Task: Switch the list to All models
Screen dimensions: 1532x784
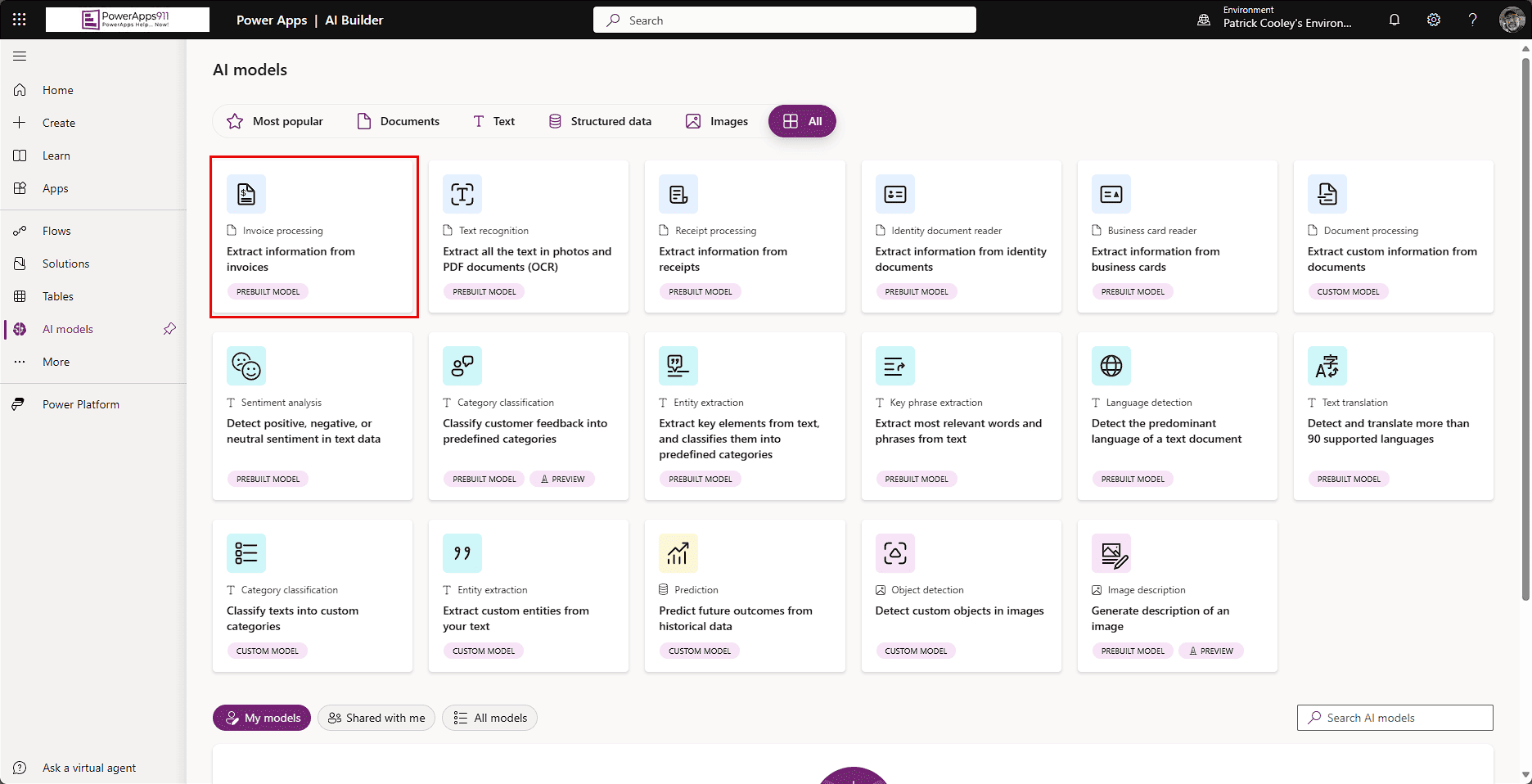Action: pyautogui.click(x=490, y=718)
